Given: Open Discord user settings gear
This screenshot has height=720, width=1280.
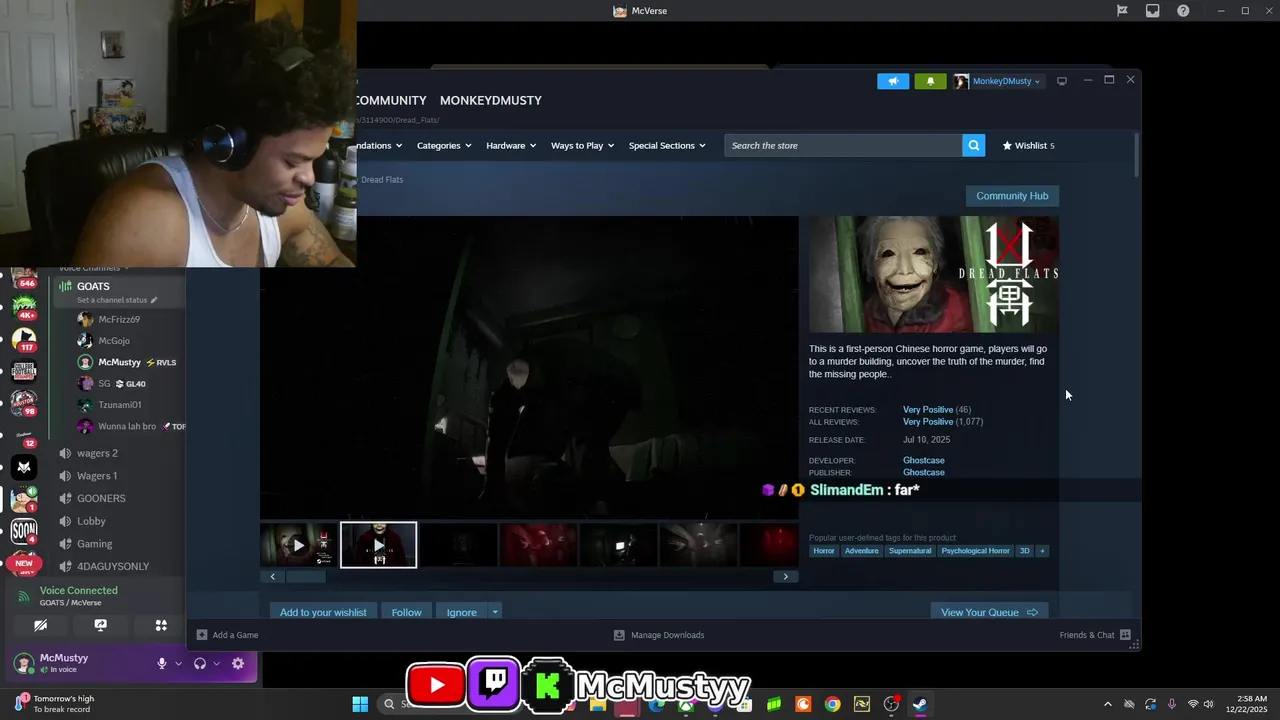Looking at the screenshot, I should click(x=238, y=663).
